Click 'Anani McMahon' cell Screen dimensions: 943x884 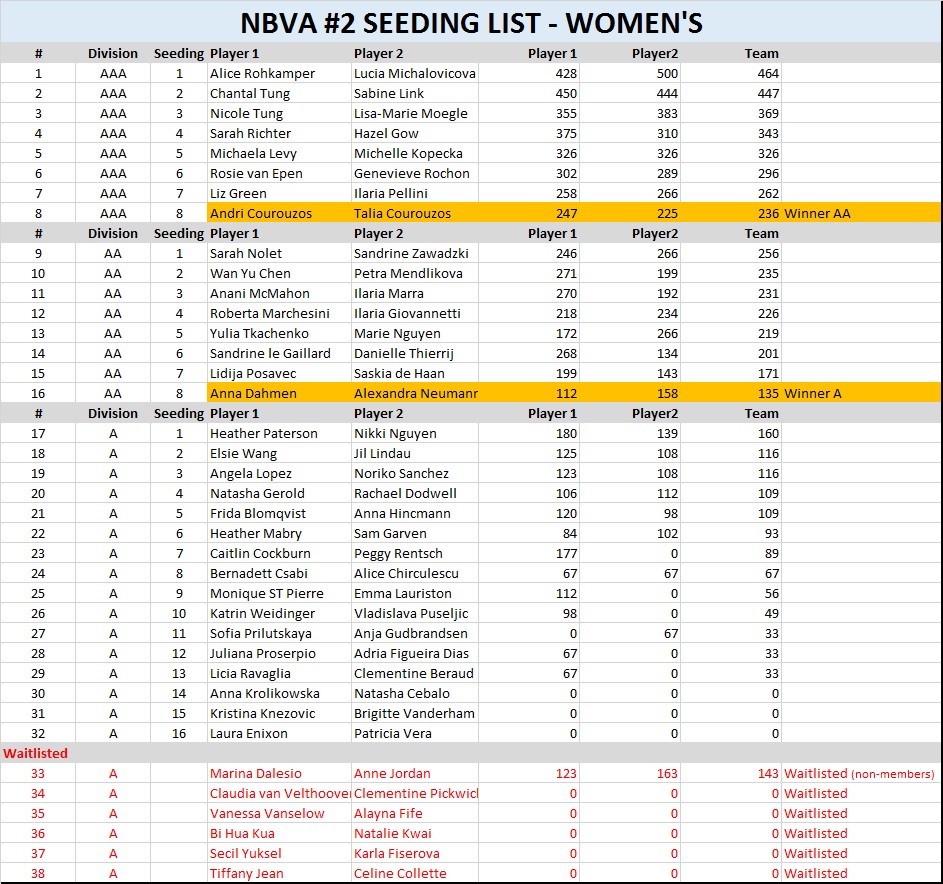279,293
